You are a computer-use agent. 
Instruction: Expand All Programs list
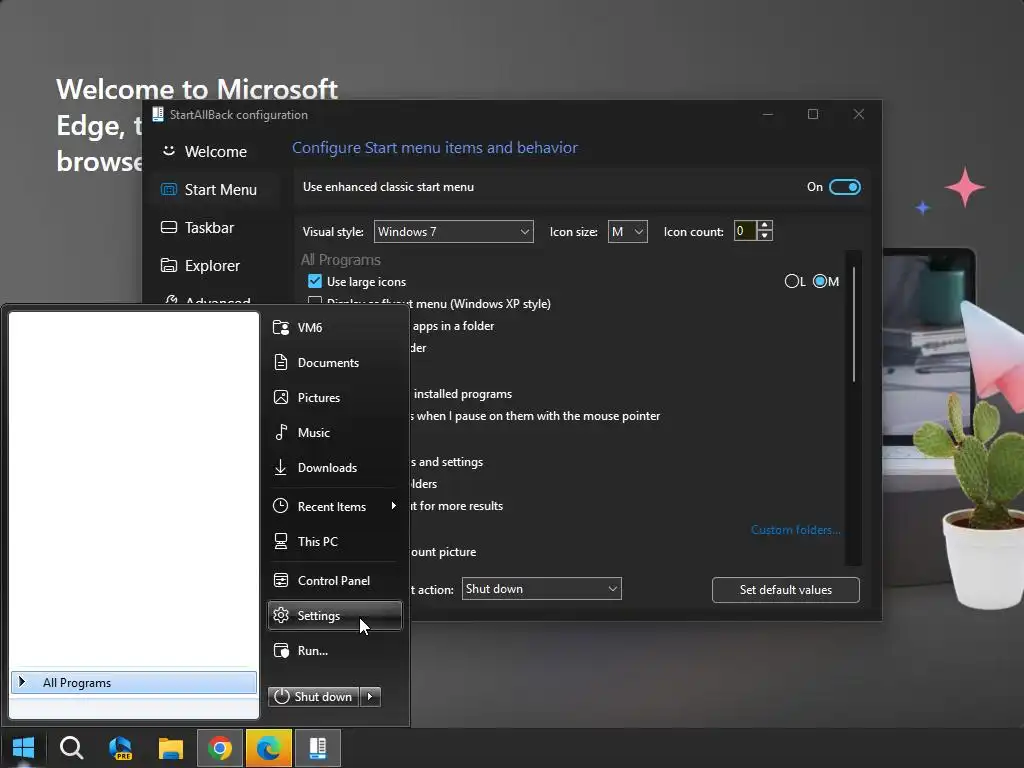click(134, 682)
